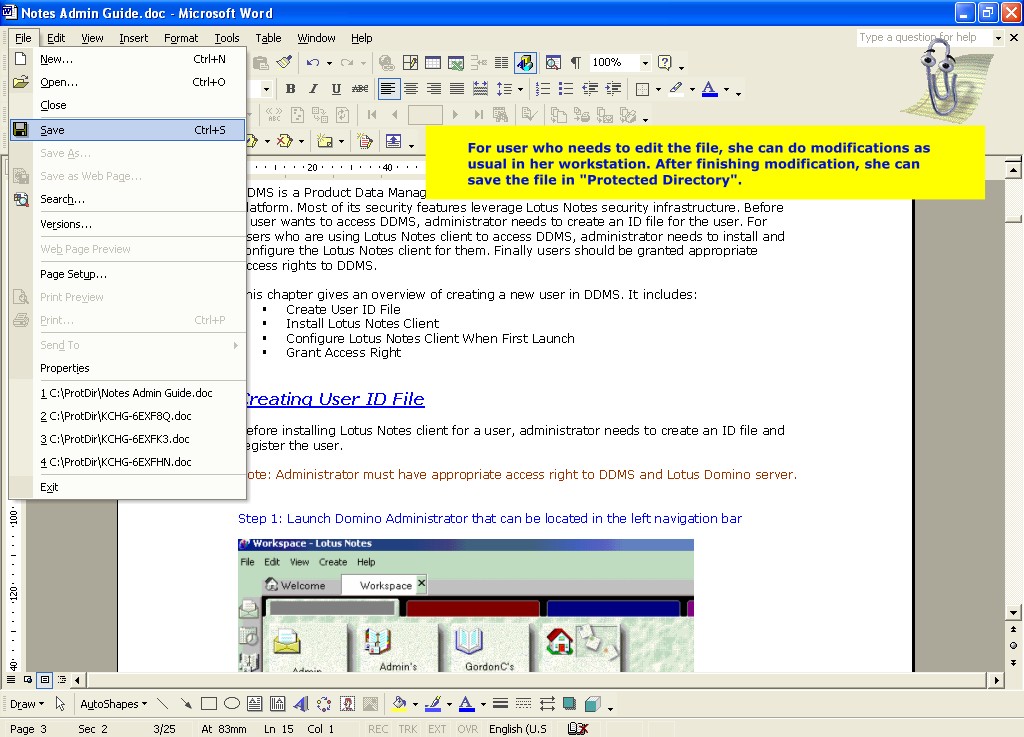Select the Rectangle drawing tool

tap(209, 704)
